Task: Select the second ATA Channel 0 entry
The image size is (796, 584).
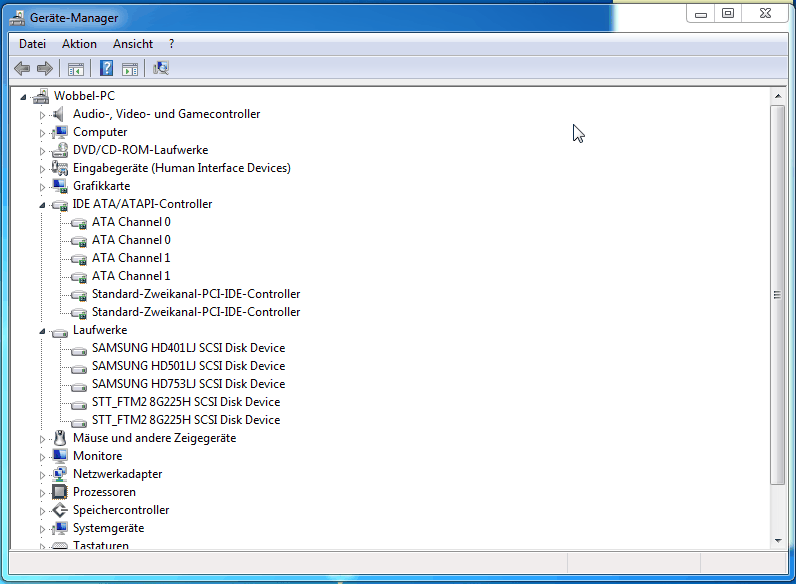Action: [x=131, y=240]
